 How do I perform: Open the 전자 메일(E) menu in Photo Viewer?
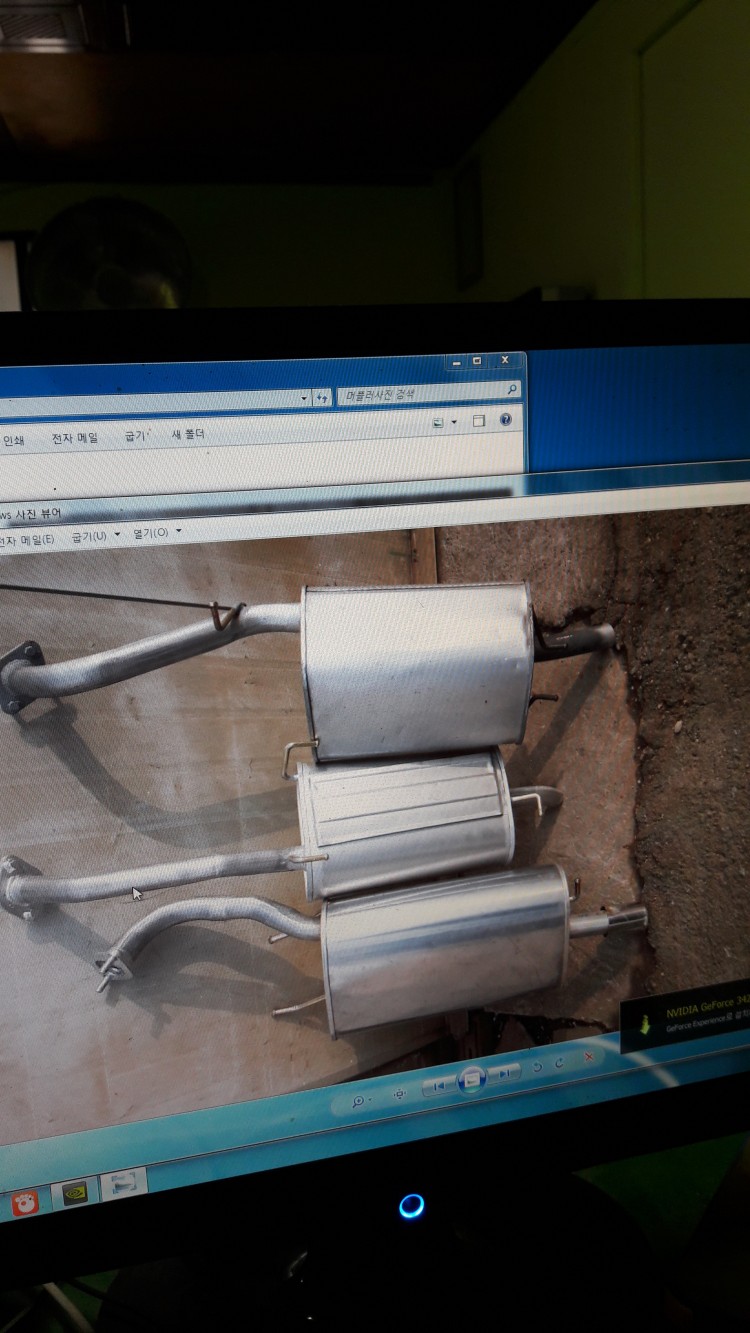tap(28, 540)
